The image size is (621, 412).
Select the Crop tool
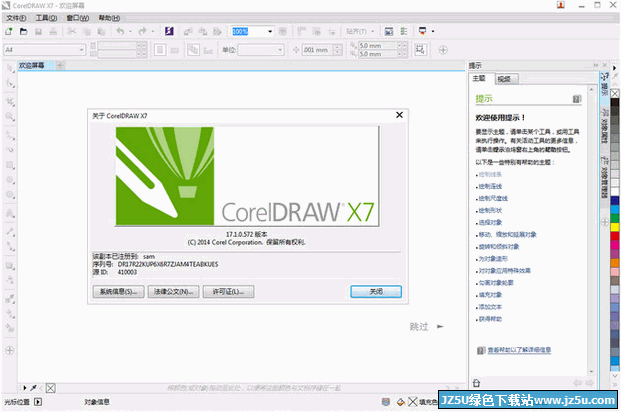10,102
